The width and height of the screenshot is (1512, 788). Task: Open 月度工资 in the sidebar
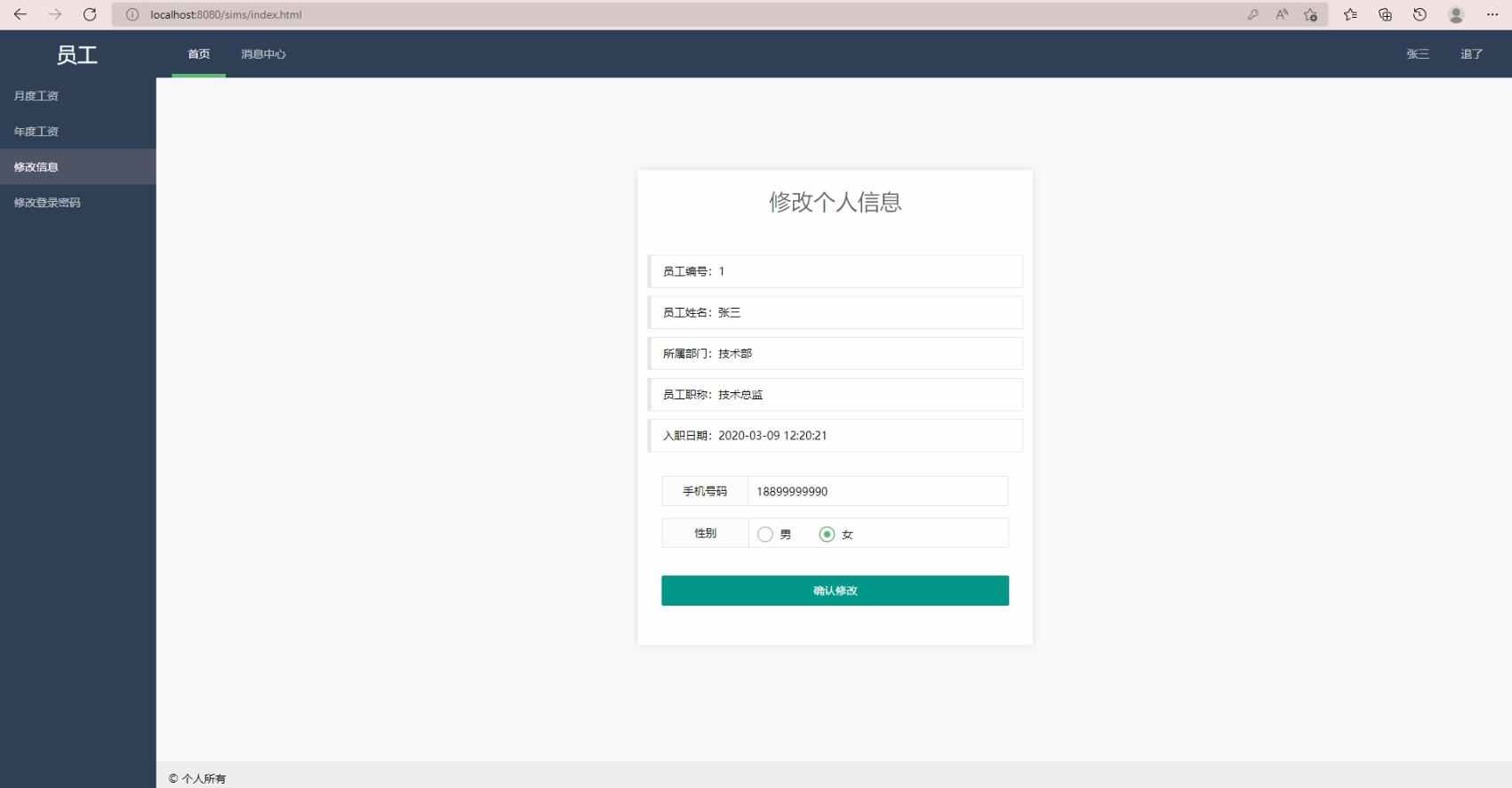pos(78,96)
